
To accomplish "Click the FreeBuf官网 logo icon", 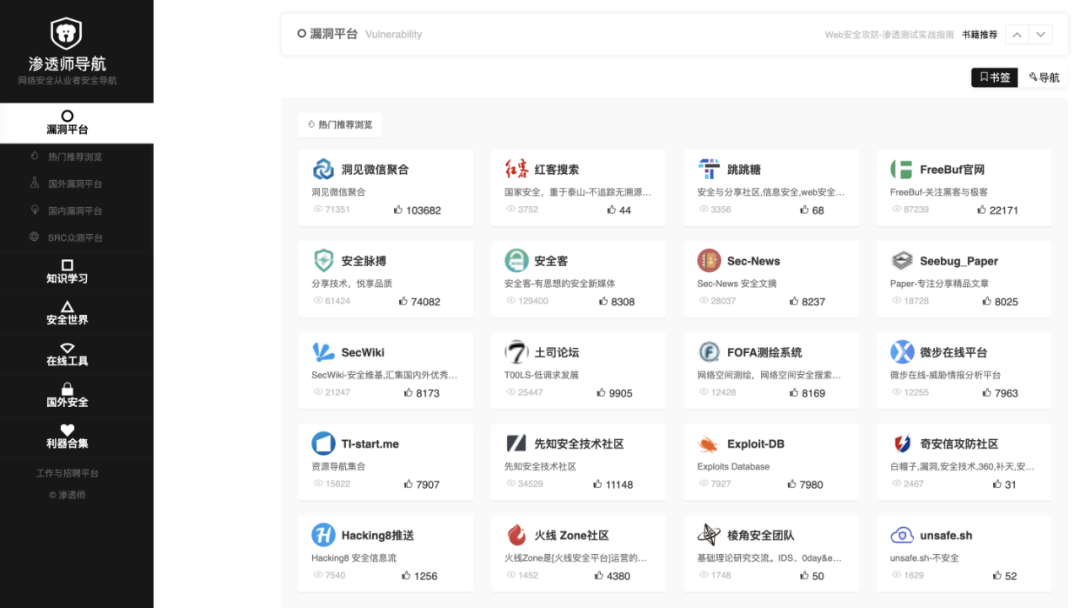I will (902, 169).
